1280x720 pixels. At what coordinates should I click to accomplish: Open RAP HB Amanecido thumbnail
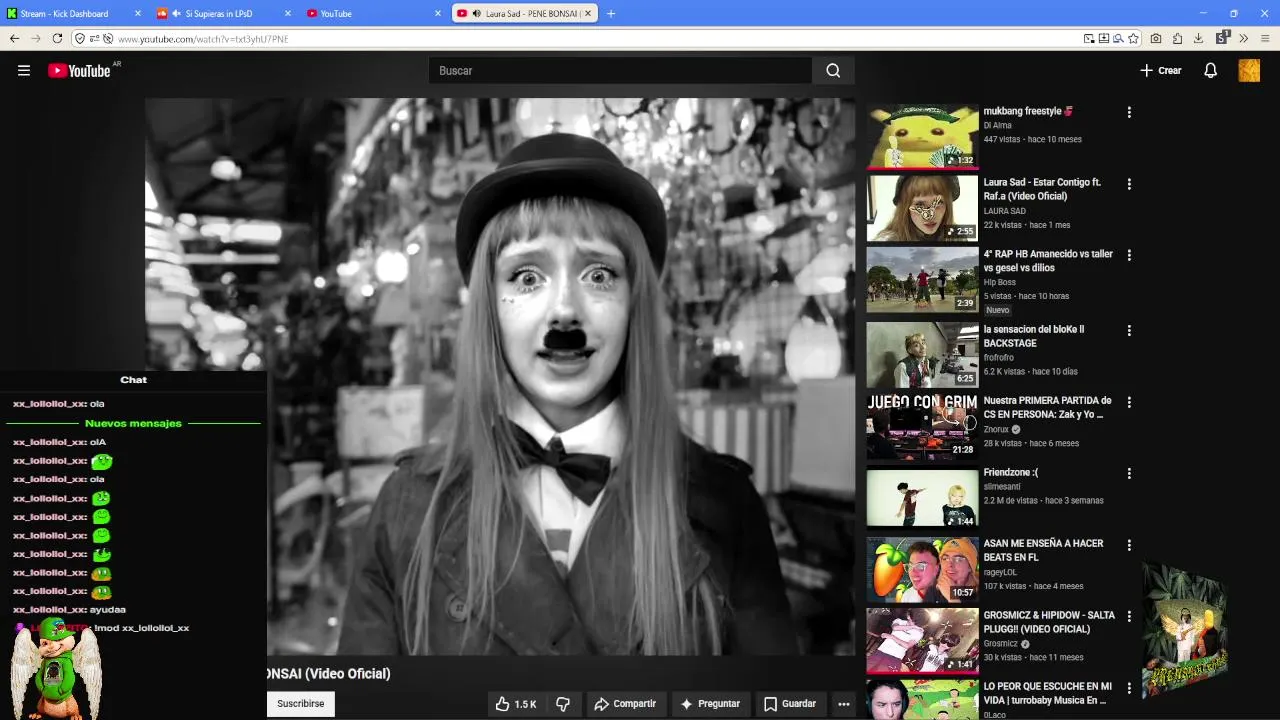pos(922,279)
